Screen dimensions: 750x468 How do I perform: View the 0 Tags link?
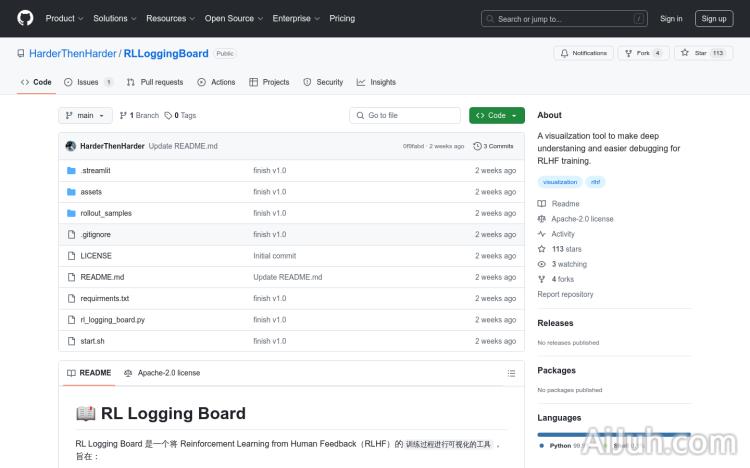pos(180,115)
